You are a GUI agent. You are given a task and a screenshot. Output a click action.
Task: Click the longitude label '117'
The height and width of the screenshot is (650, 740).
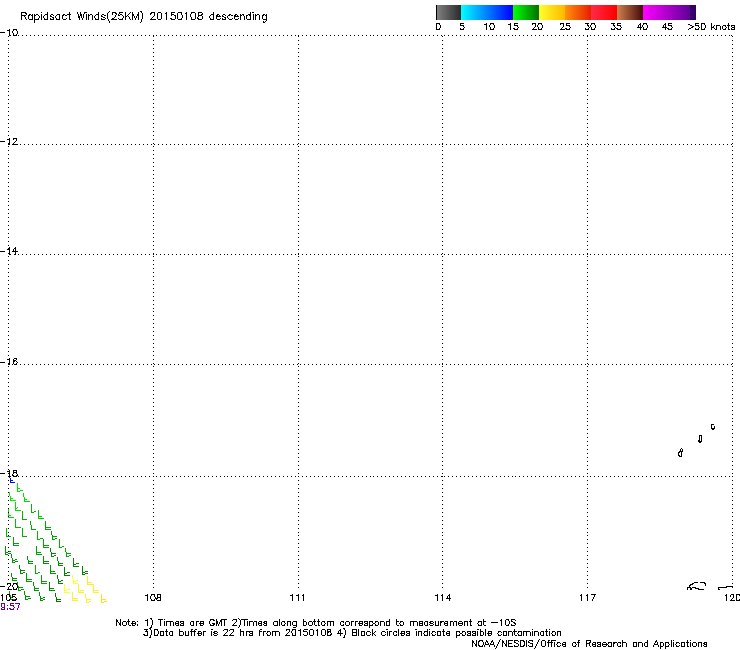[588, 598]
